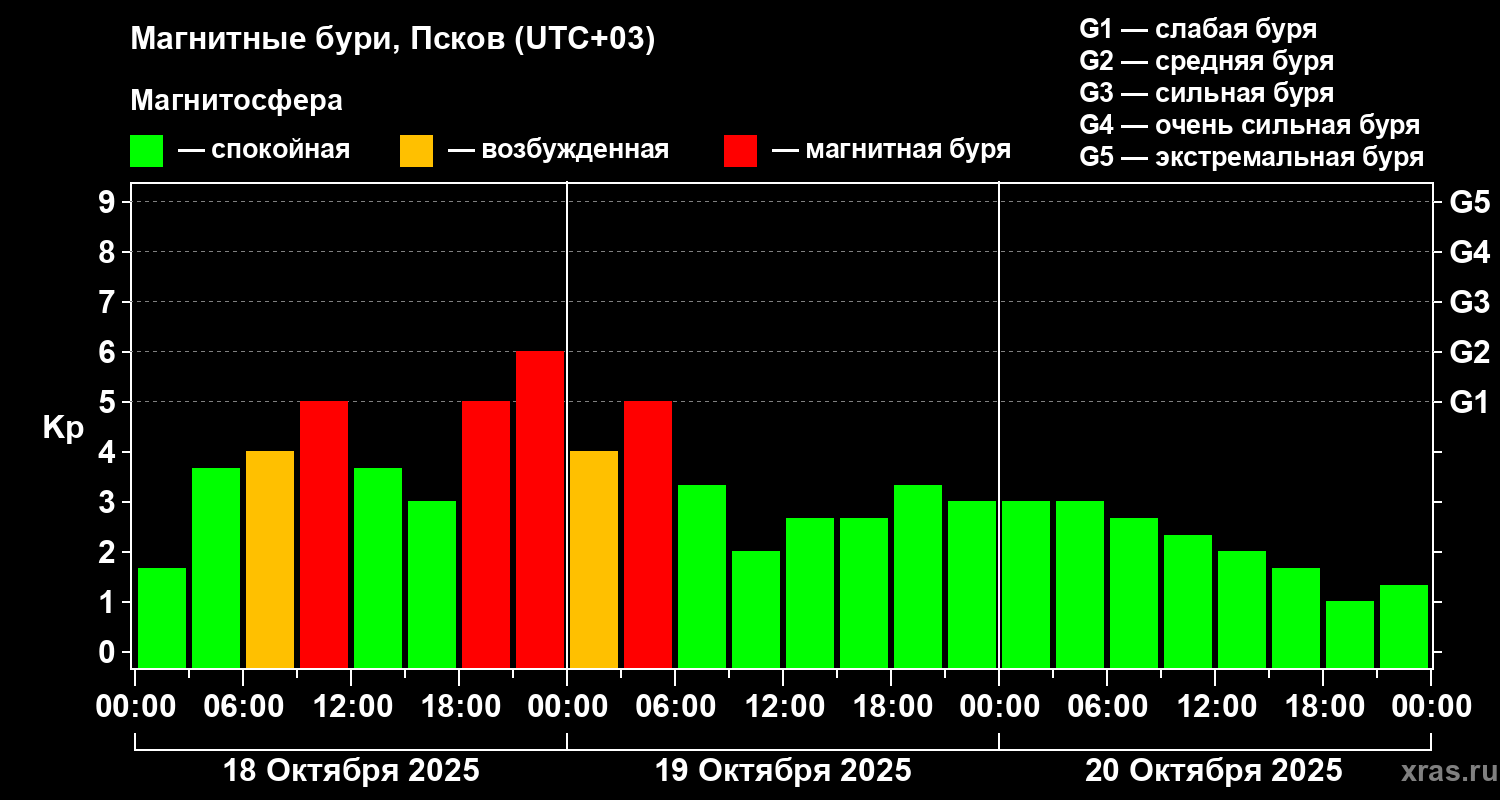This screenshot has height=800, width=1500.
Task: Click the red bar at 09:00 on 18 October
Action: coord(324,534)
